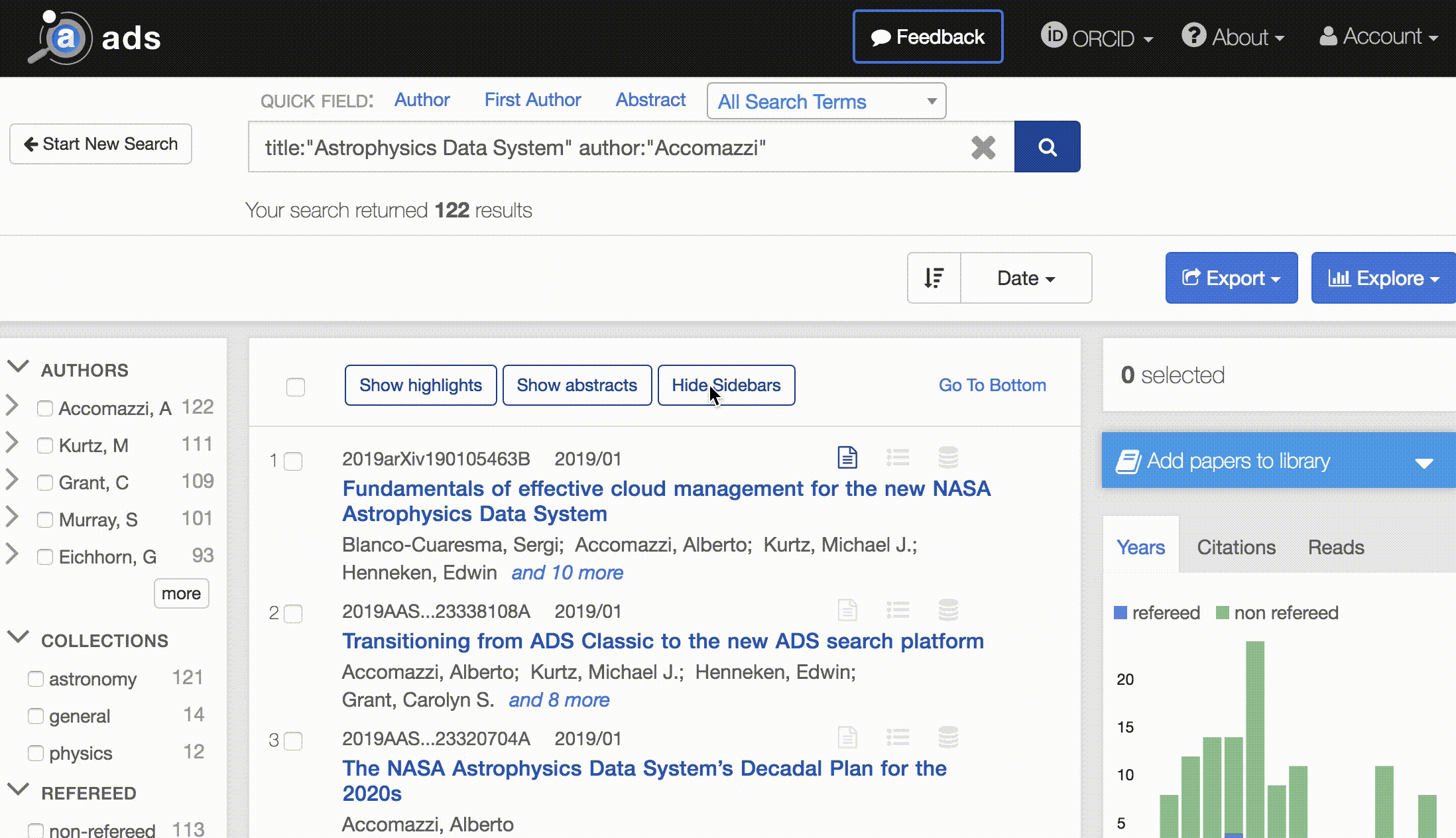Switch to the Citations tab
The image size is (1456, 838).
pos(1236,547)
